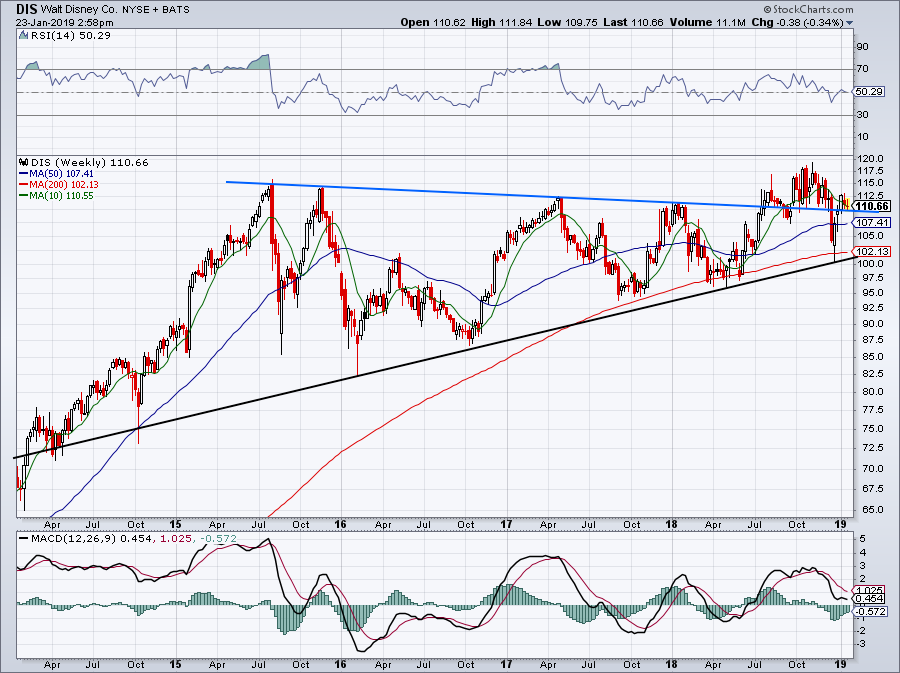
Task: Select the MA(10) 110.55 legend entry
Action: [x=56, y=196]
